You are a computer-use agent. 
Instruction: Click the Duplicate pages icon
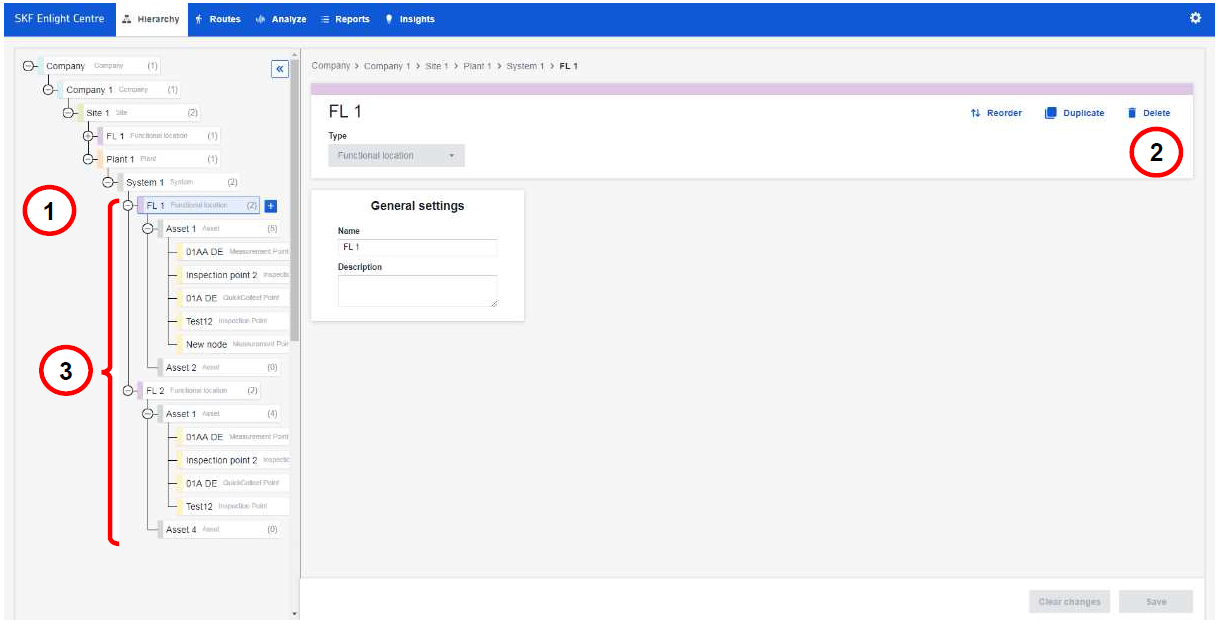(1051, 113)
